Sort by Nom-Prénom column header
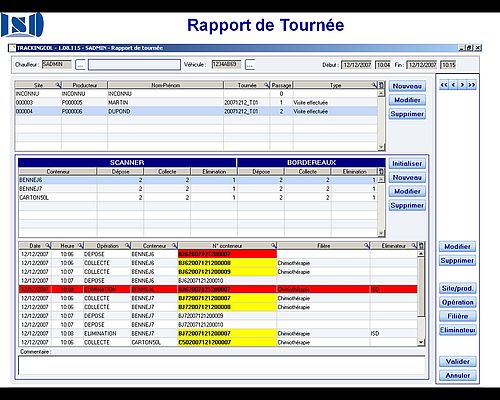 click(x=165, y=85)
